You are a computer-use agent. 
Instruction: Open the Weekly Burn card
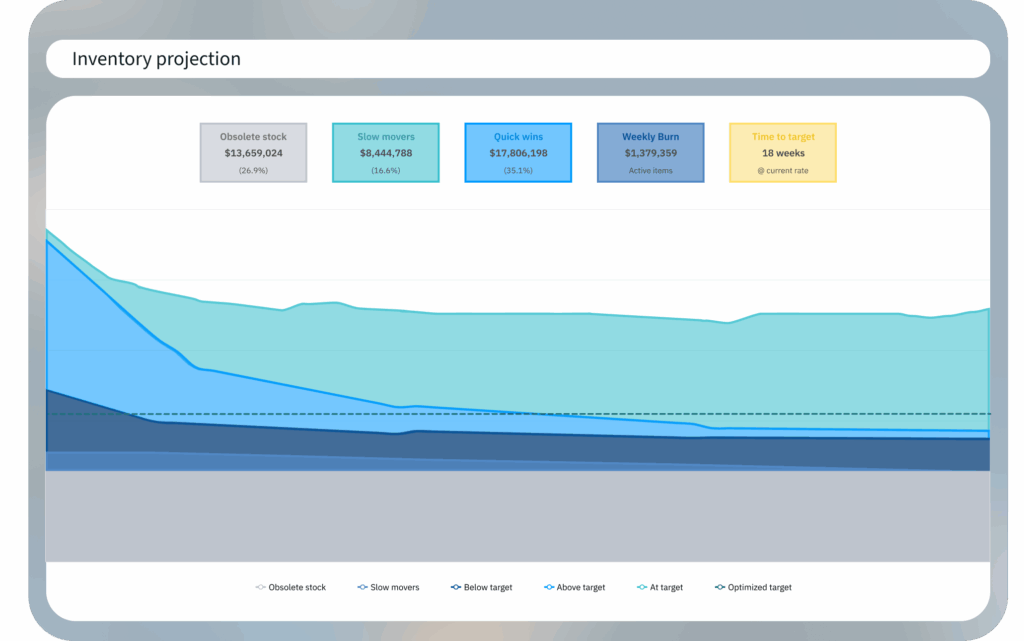pos(650,152)
